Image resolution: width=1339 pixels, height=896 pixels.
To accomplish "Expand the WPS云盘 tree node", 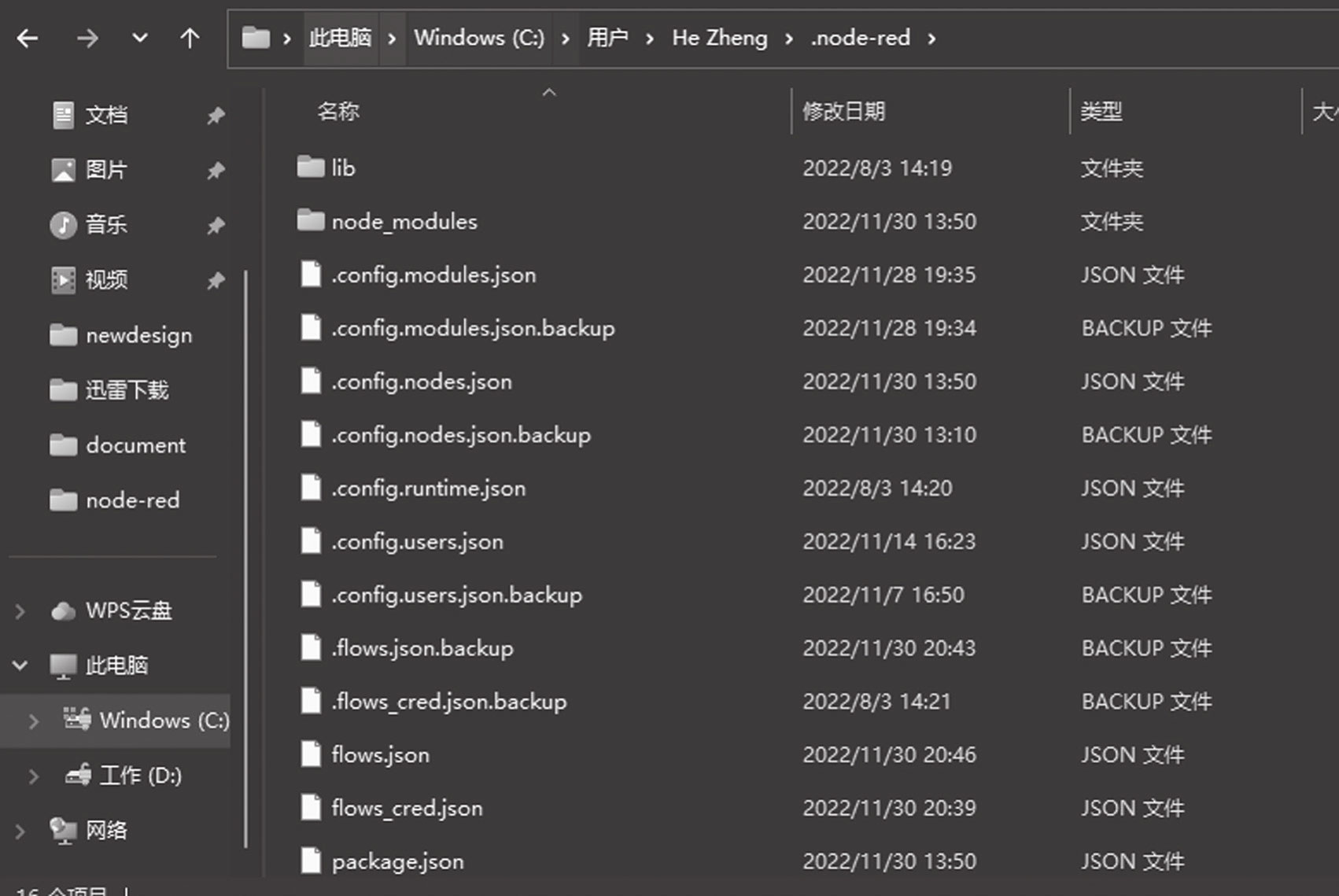I will click(20, 611).
